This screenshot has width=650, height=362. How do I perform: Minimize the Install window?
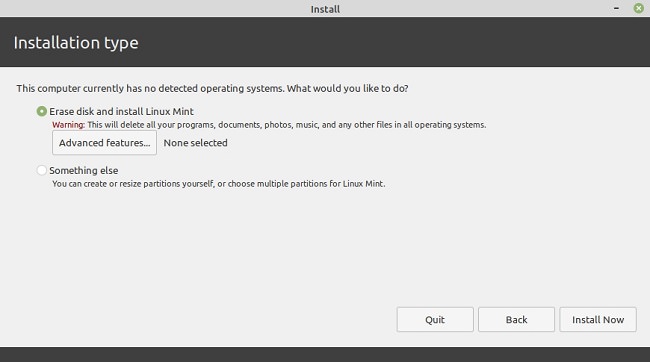616,8
